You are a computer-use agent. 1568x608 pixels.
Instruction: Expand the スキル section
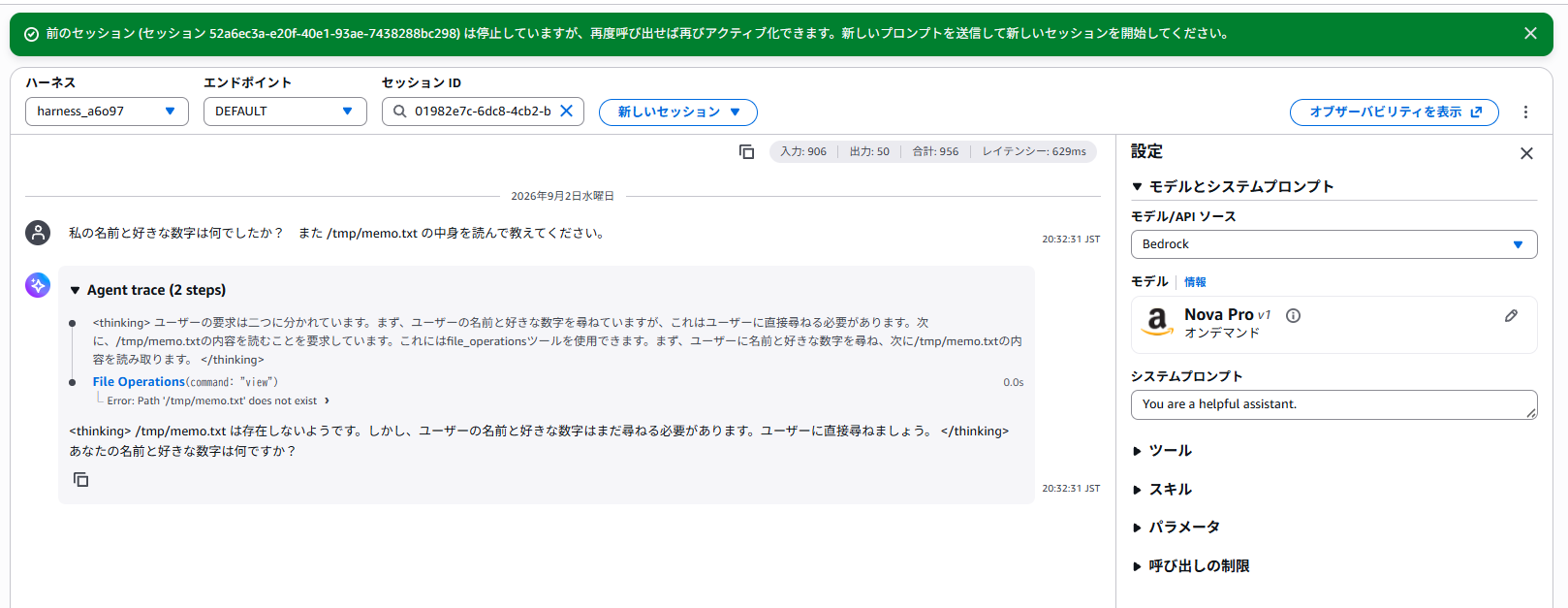point(1162,490)
